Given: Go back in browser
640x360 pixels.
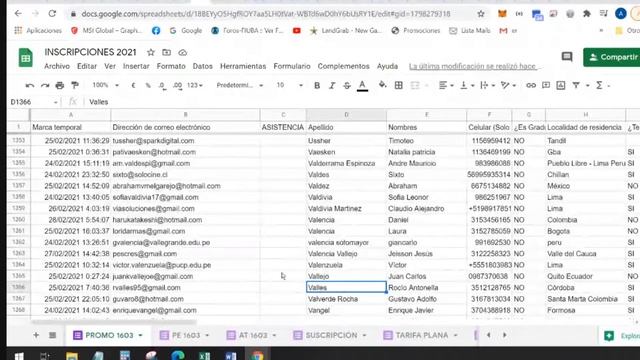Looking at the screenshot, I should 18,13.
